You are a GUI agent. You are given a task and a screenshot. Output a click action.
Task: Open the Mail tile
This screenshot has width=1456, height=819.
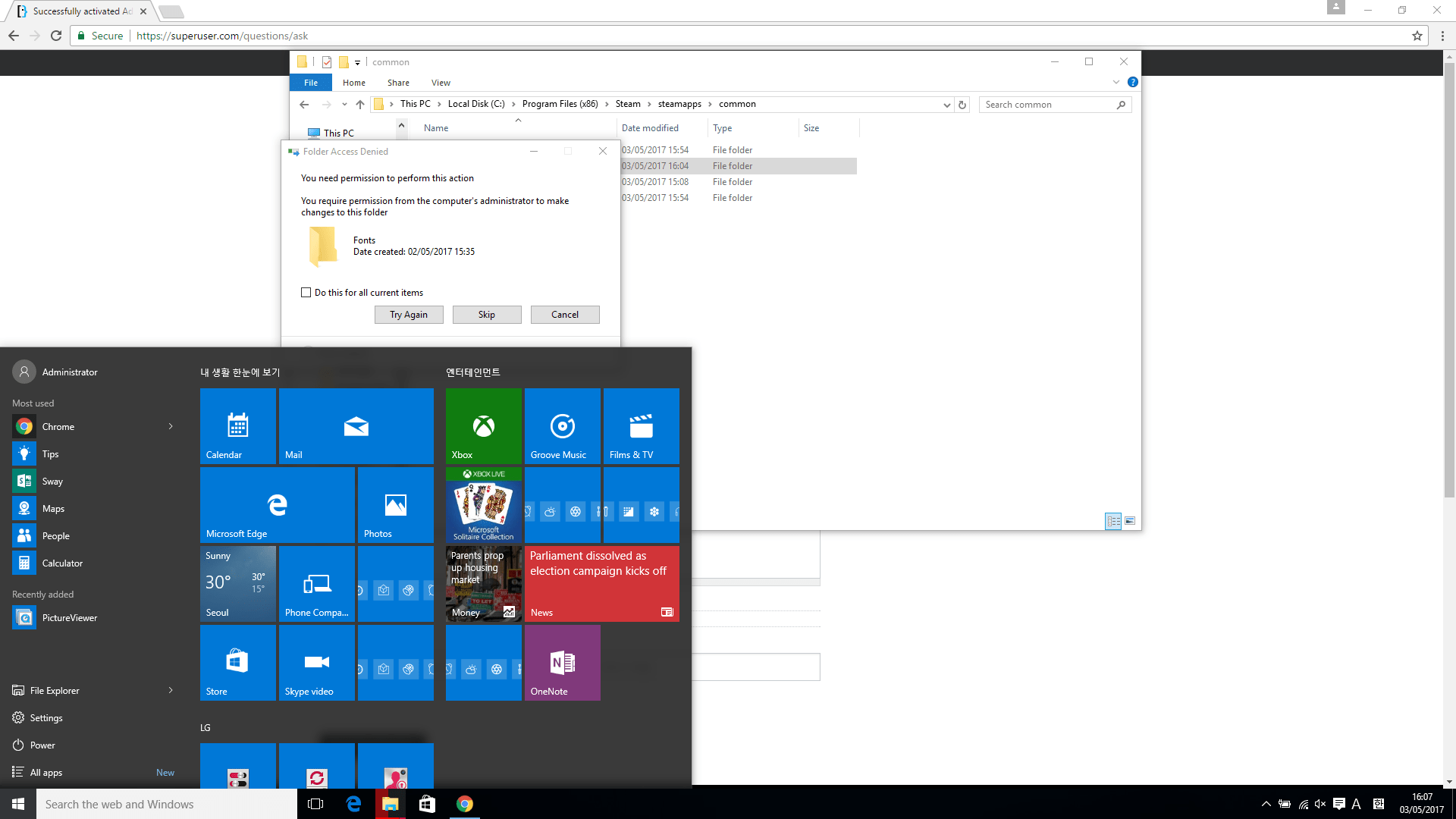(356, 426)
